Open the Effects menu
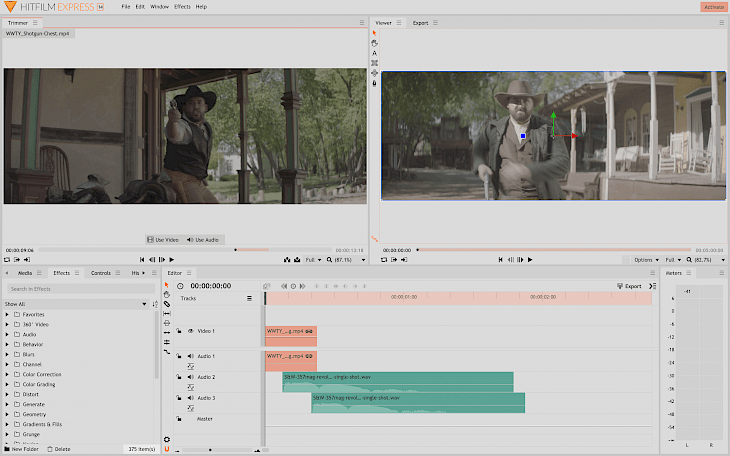 coord(182,7)
